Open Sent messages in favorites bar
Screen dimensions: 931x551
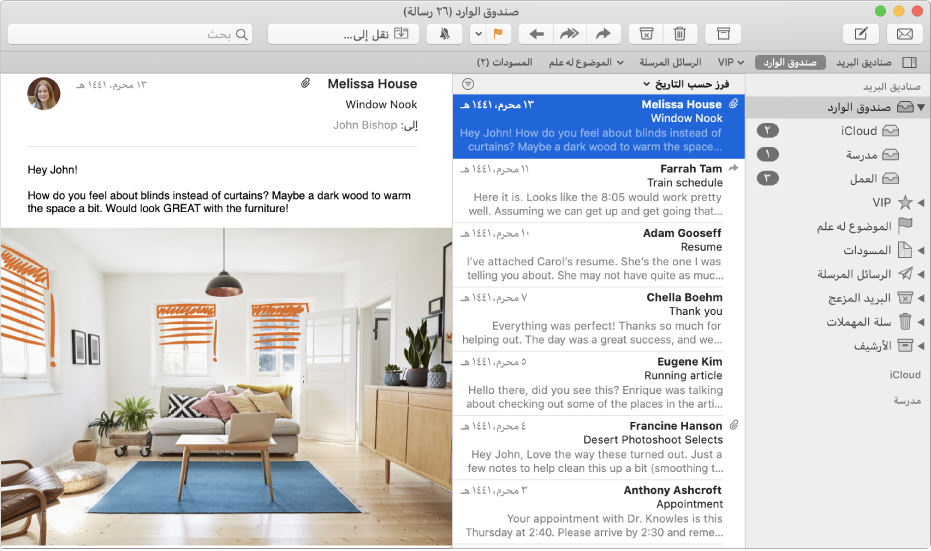[670, 62]
